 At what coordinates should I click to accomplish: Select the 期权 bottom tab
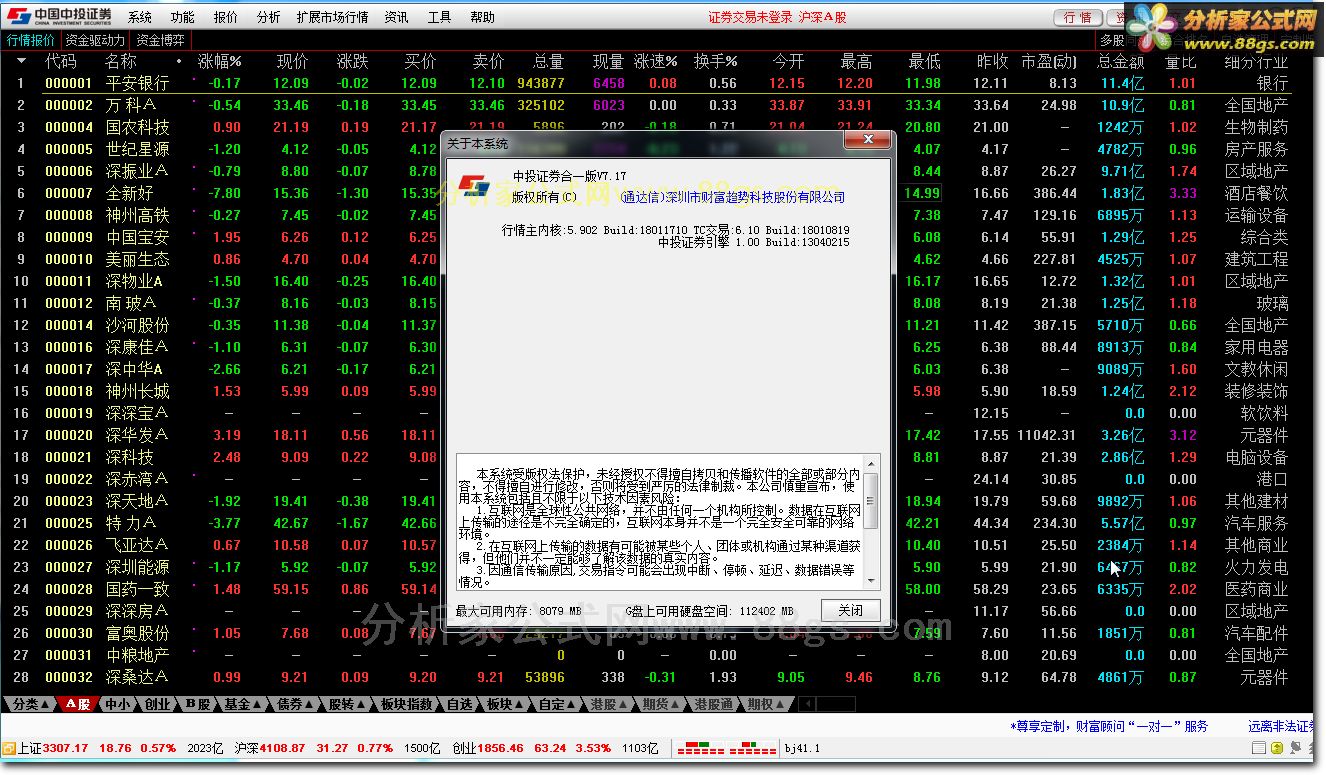[766, 704]
